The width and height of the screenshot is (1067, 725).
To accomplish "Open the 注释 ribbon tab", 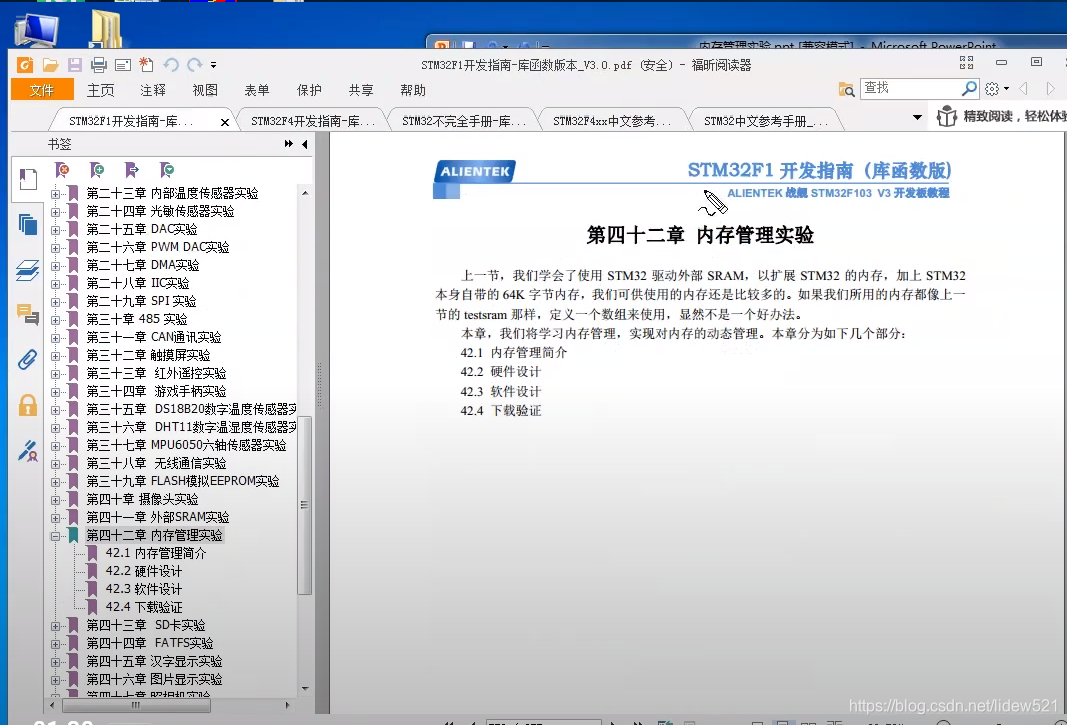I will [x=153, y=90].
